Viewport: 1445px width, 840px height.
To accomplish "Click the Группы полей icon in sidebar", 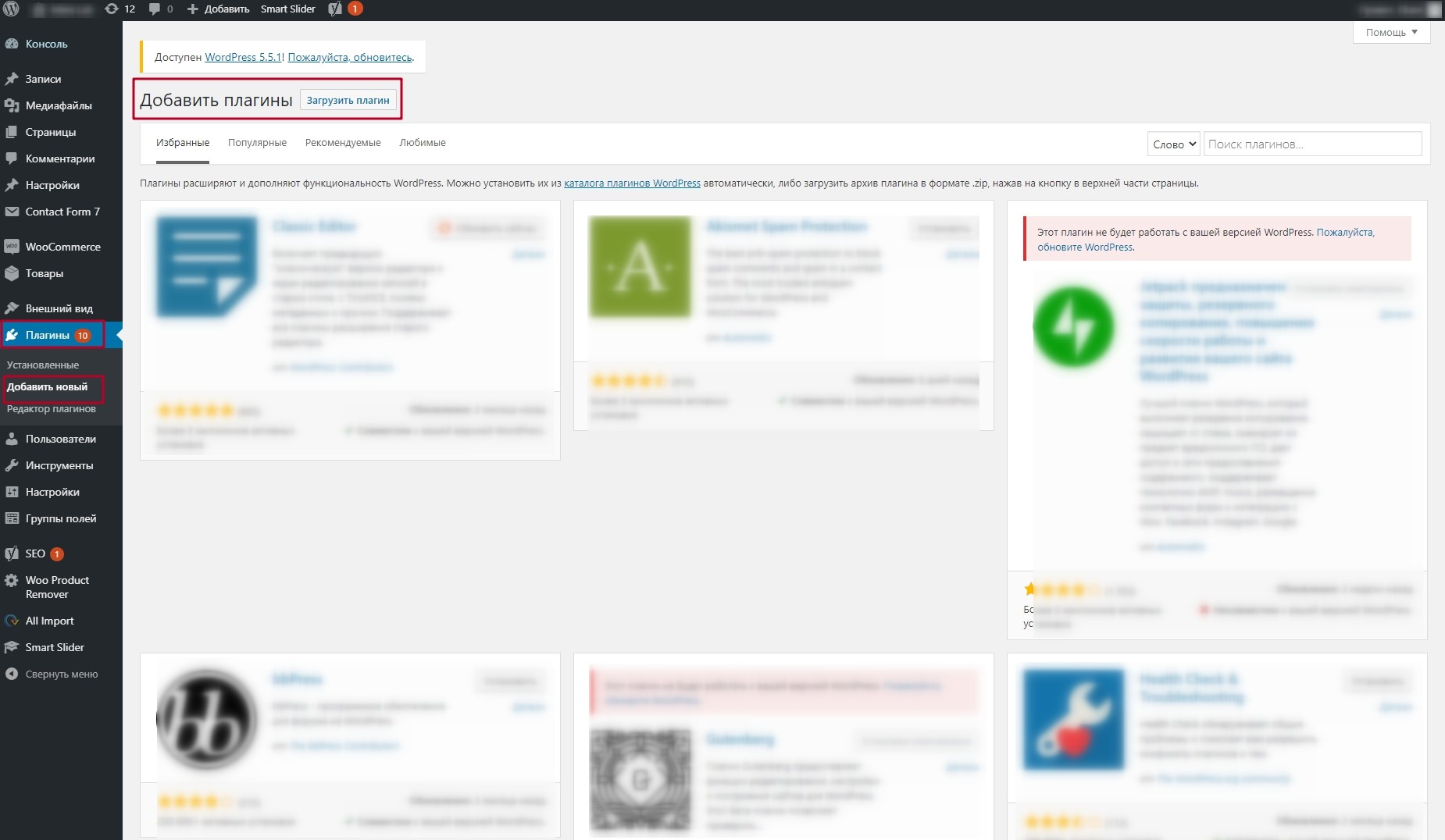I will 12,518.
